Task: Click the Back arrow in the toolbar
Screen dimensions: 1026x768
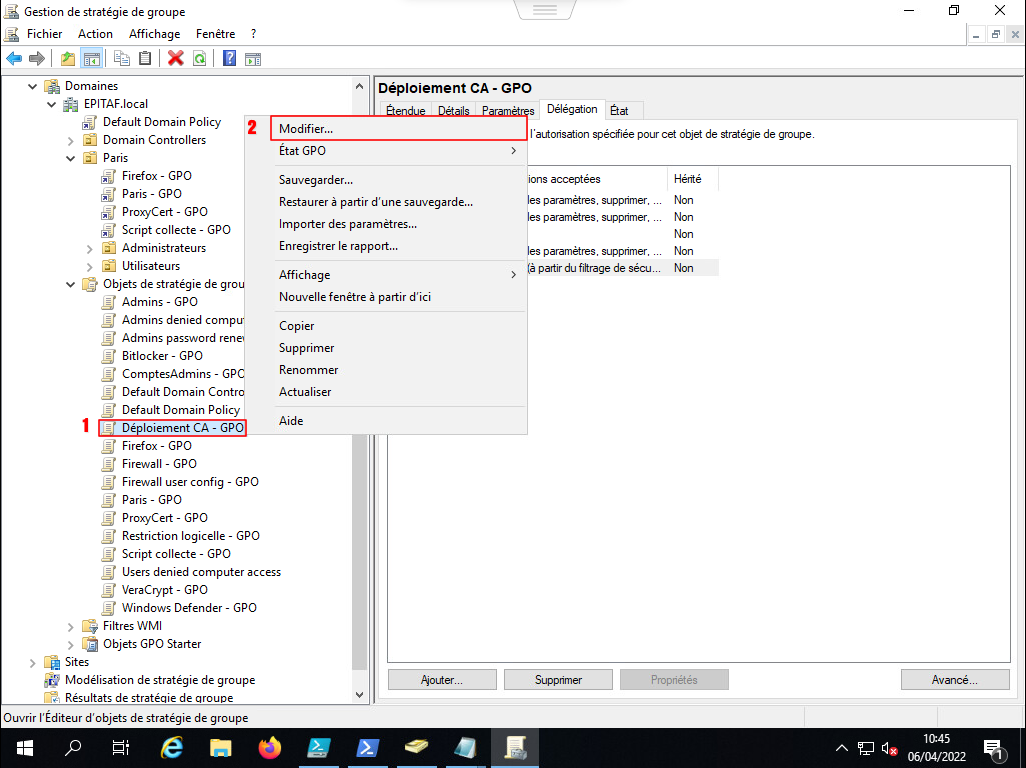Action: coord(14,58)
